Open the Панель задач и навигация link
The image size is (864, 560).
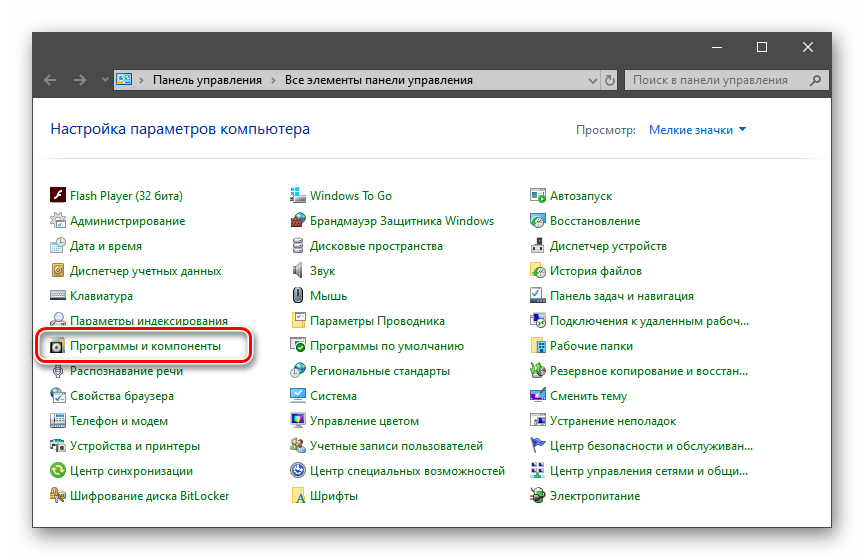click(622, 296)
